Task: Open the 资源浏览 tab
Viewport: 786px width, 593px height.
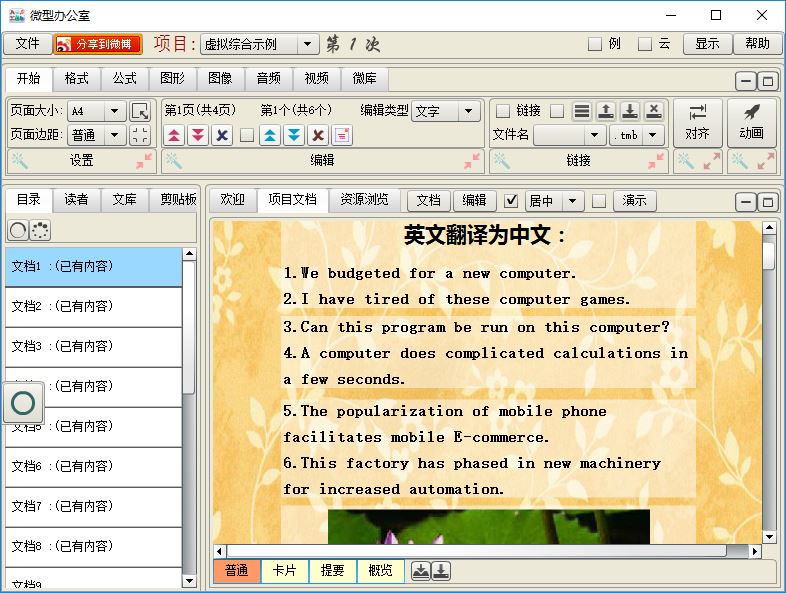Action: point(364,200)
